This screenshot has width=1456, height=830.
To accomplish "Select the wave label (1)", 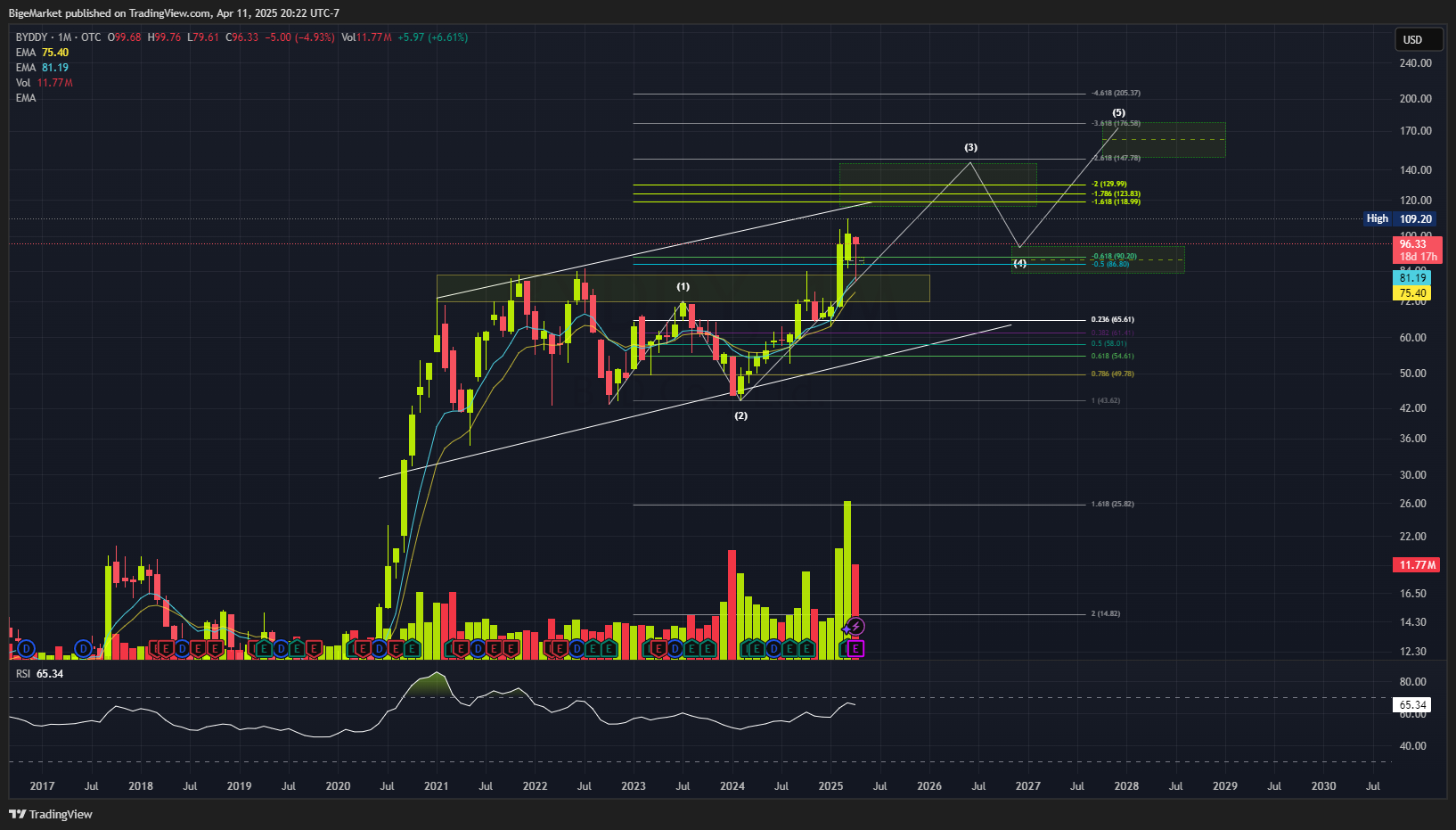I will (683, 287).
